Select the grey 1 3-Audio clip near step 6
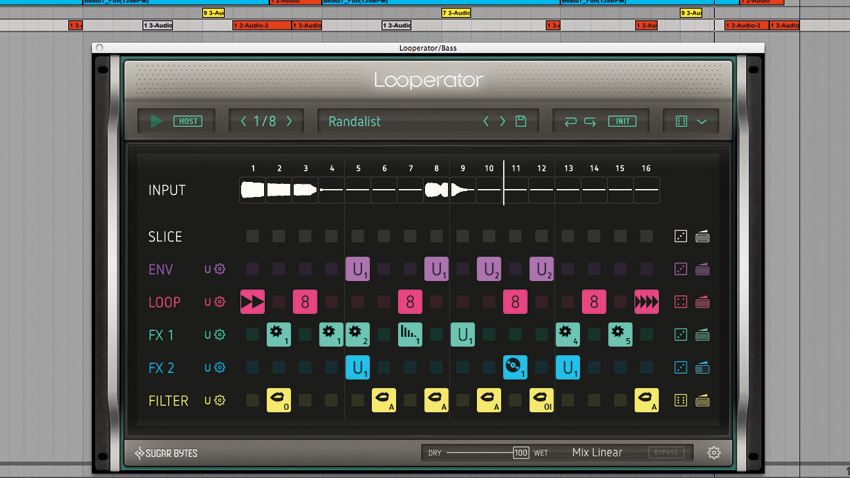Viewport: 850px width, 478px height. (396, 25)
